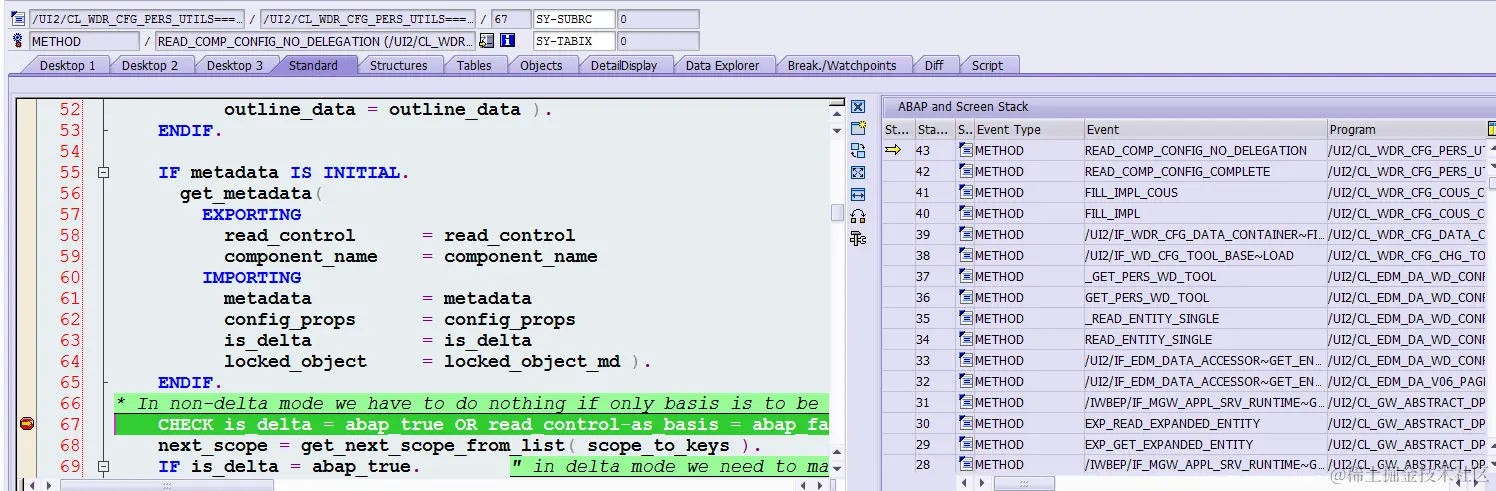Click the ABAP and Screen Stack title

(x=962, y=106)
